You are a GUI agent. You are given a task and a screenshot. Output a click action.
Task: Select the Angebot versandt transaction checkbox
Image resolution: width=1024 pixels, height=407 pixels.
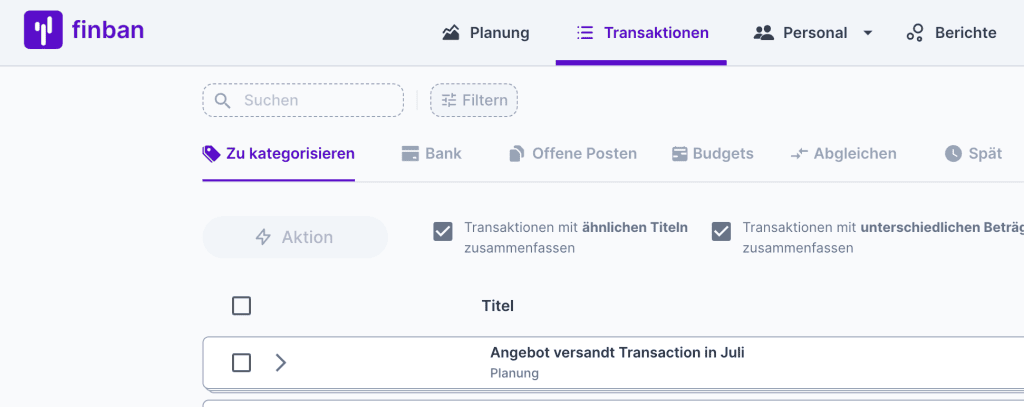pyautogui.click(x=241, y=362)
